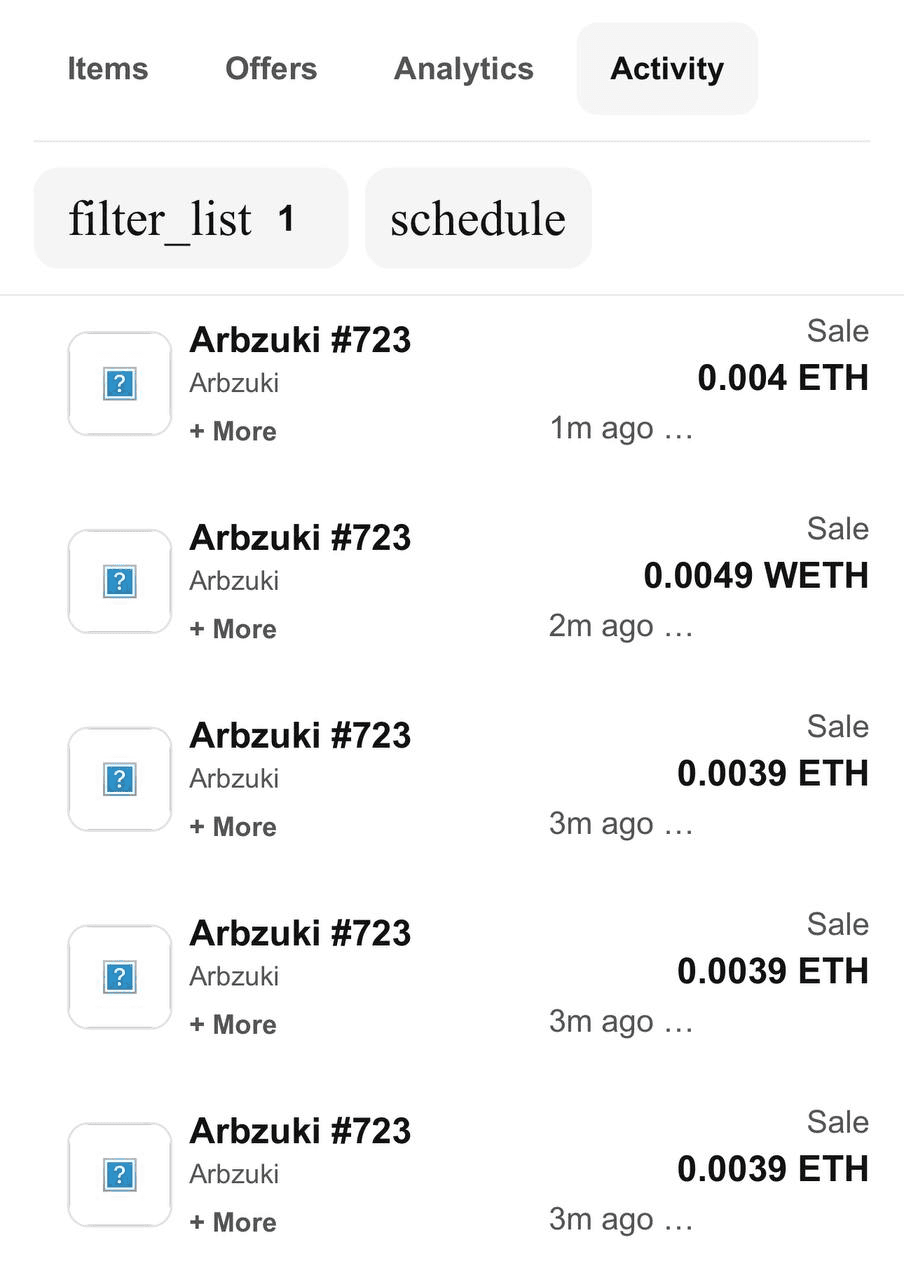Open Arbzuki #723 title in first row
Viewport: 904px width, 1280px height.
coord(300,340)
